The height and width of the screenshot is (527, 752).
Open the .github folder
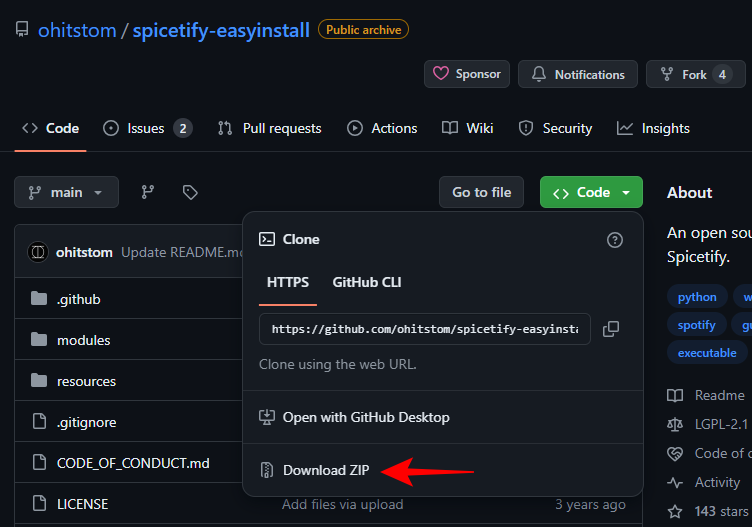click(79, 299)
